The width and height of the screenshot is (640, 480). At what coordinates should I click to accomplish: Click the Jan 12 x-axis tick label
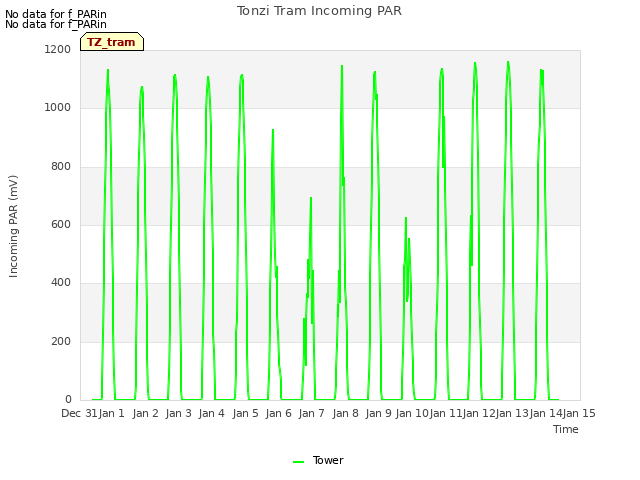[x=479, y=413]
